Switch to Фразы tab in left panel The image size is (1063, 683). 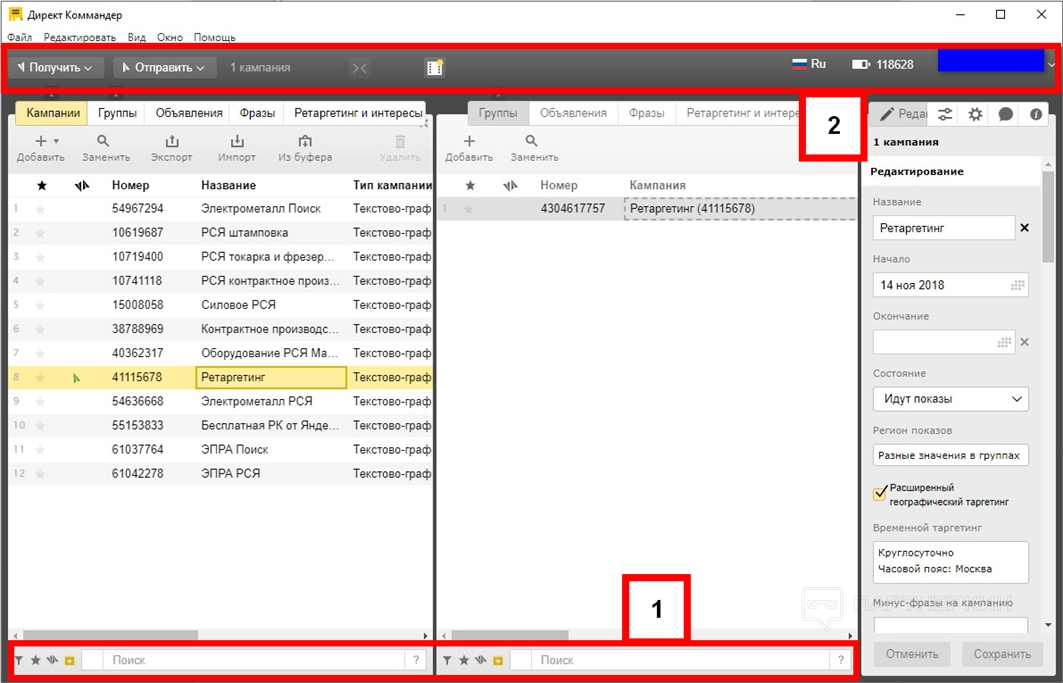257,113
